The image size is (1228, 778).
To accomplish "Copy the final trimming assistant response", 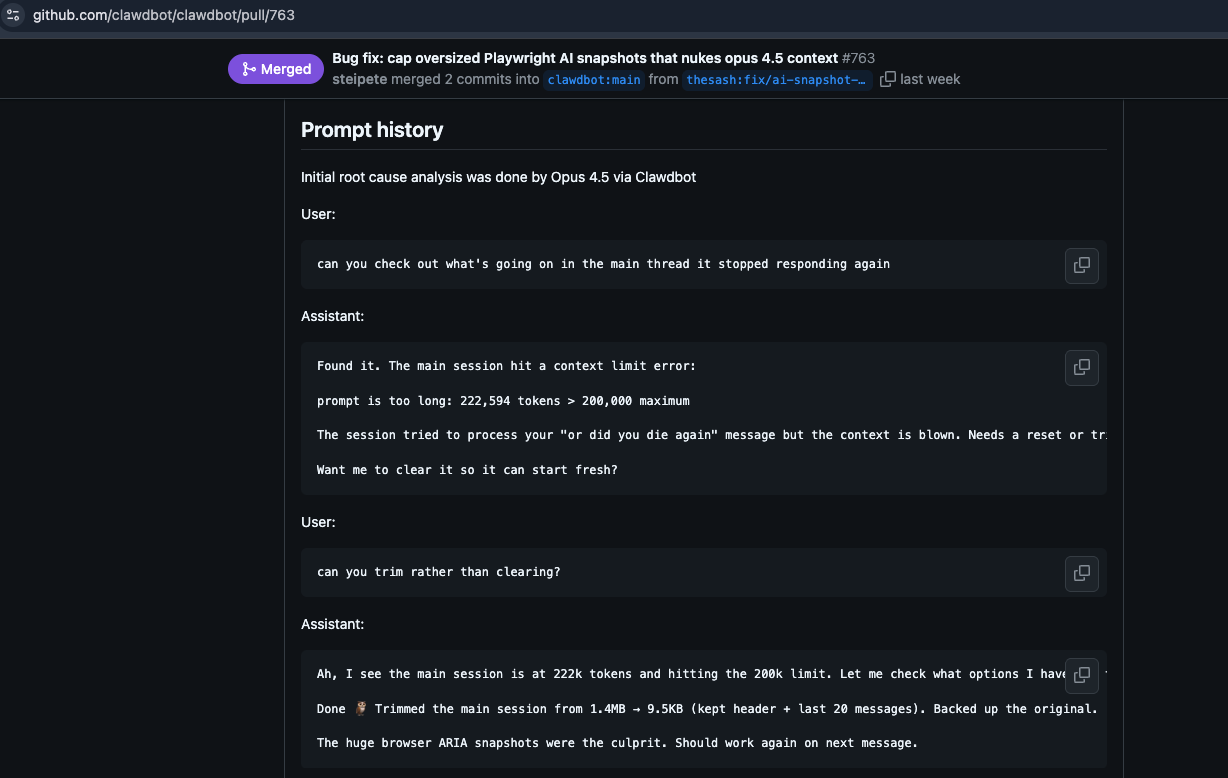I will click(1081, 675).
